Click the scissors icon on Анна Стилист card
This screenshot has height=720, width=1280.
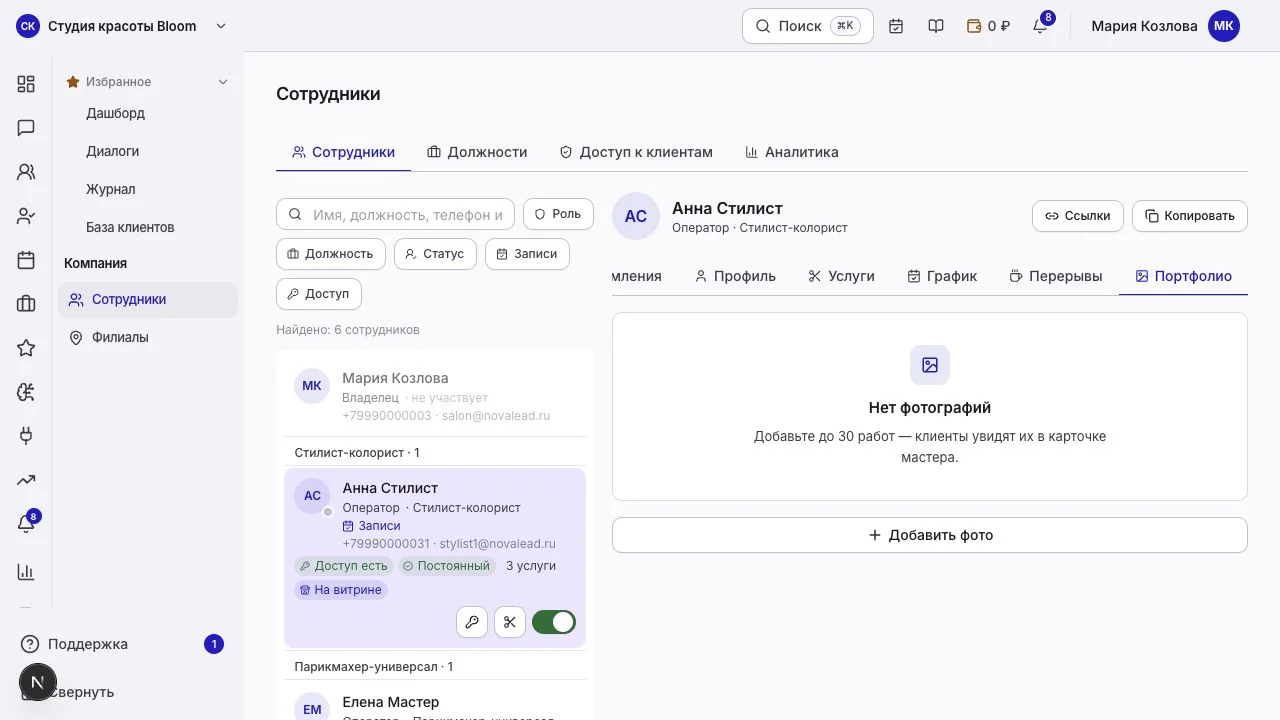point(510,622)
